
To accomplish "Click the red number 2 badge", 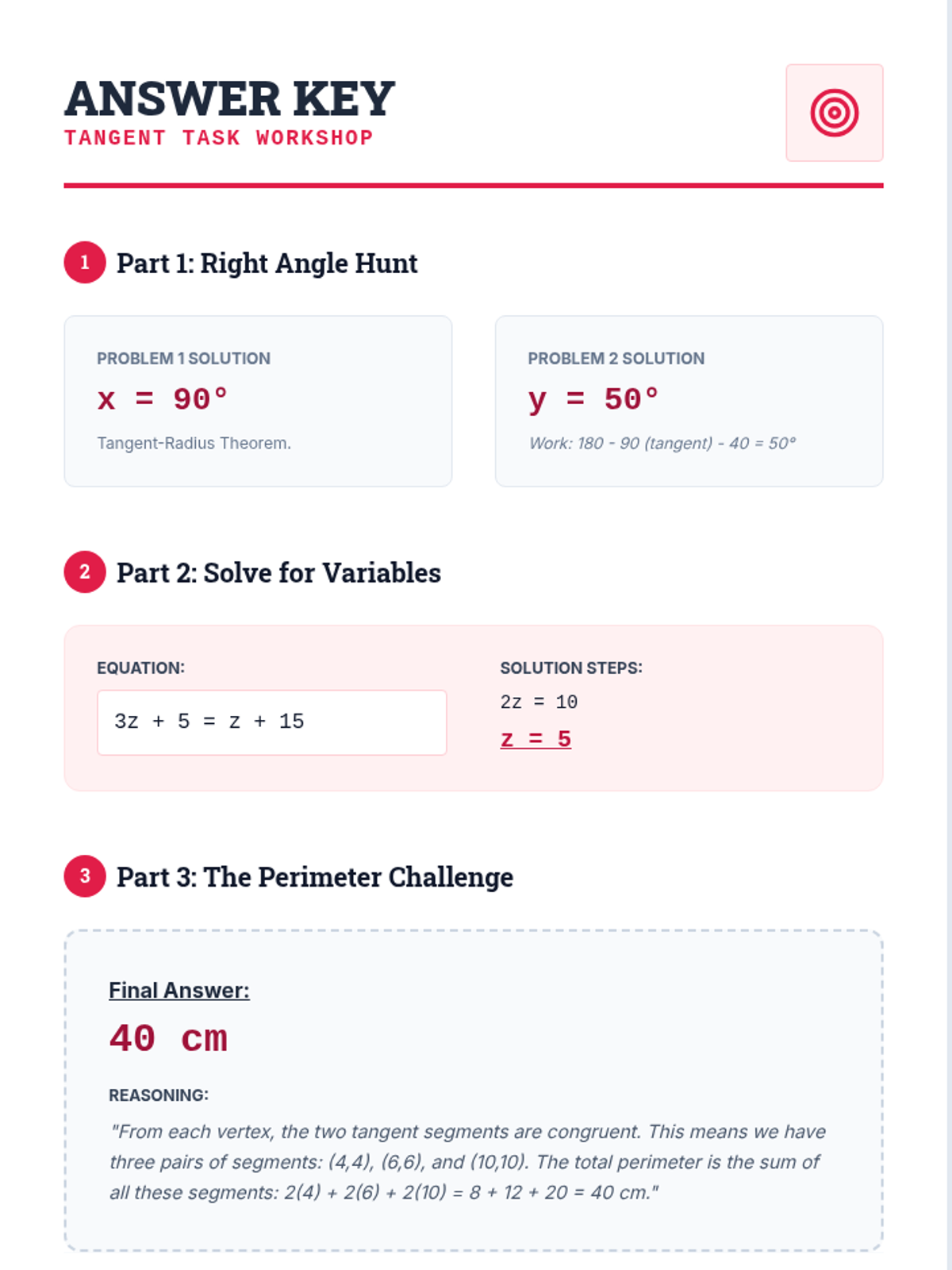I will click(85, 572).
